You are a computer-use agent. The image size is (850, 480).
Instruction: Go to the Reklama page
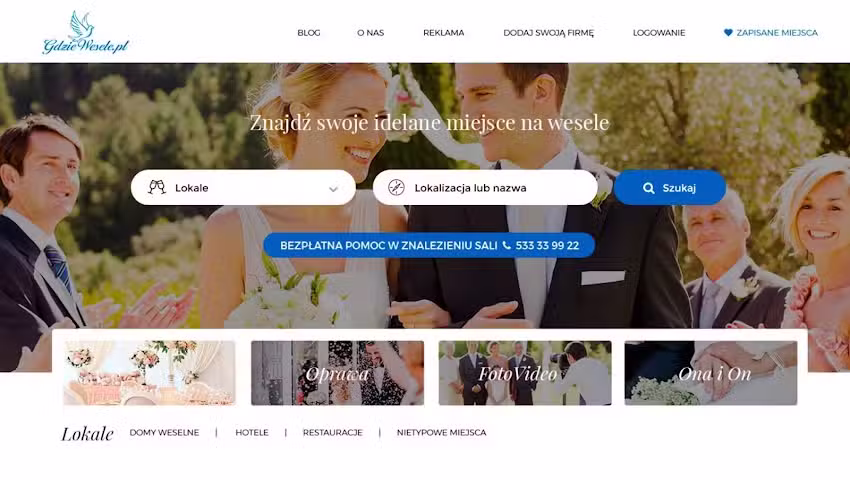443,33
